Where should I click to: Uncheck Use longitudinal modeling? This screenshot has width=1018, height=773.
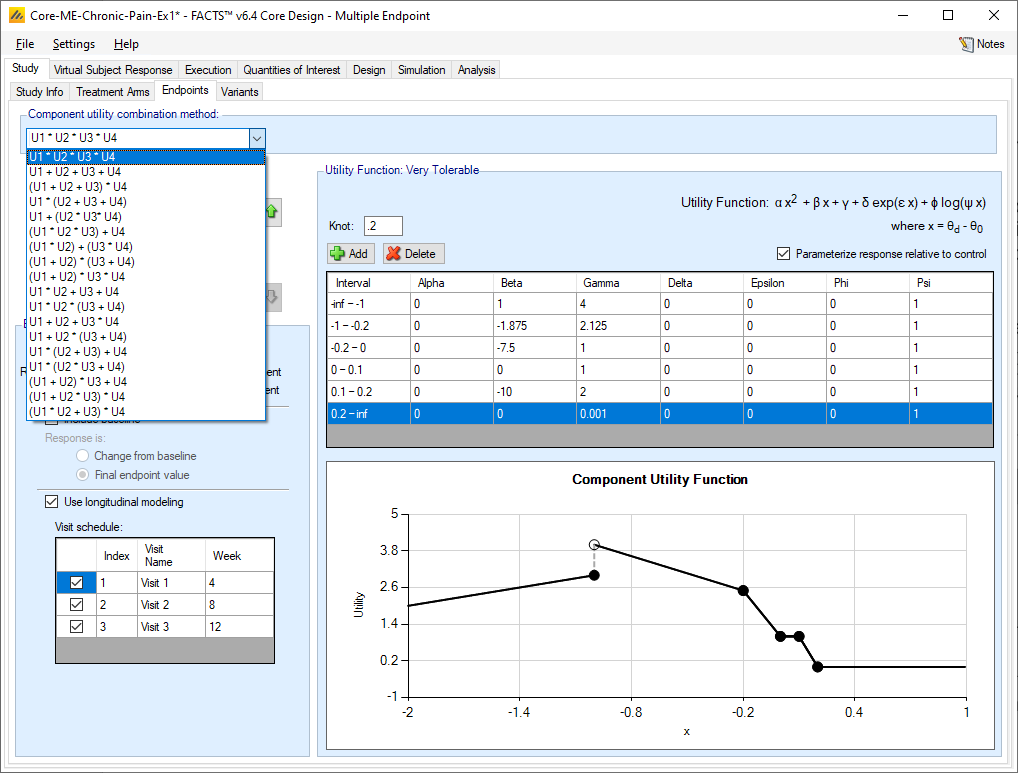point(52,502)
